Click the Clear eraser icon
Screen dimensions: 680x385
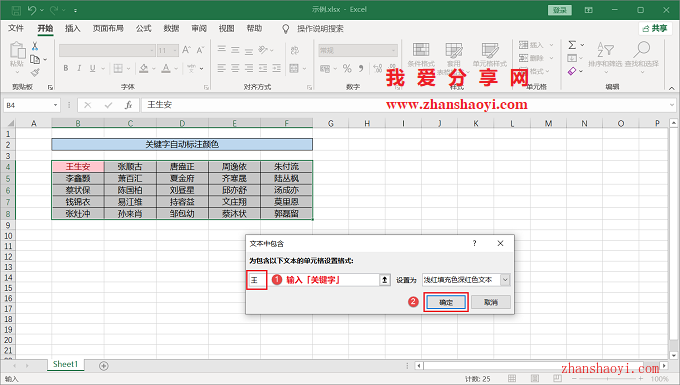click(x=572, y=71)
